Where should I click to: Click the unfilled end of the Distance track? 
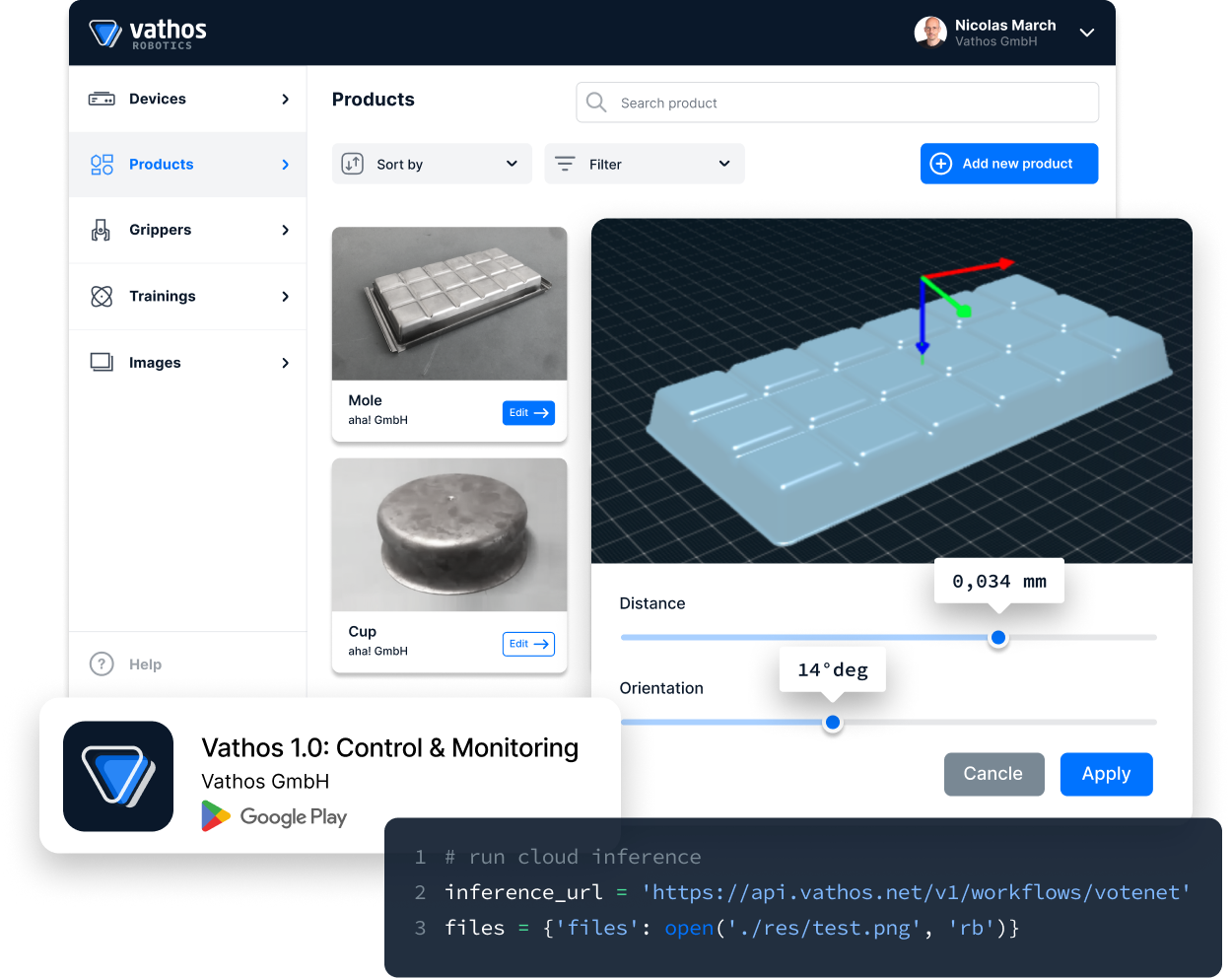point(1081,638)
